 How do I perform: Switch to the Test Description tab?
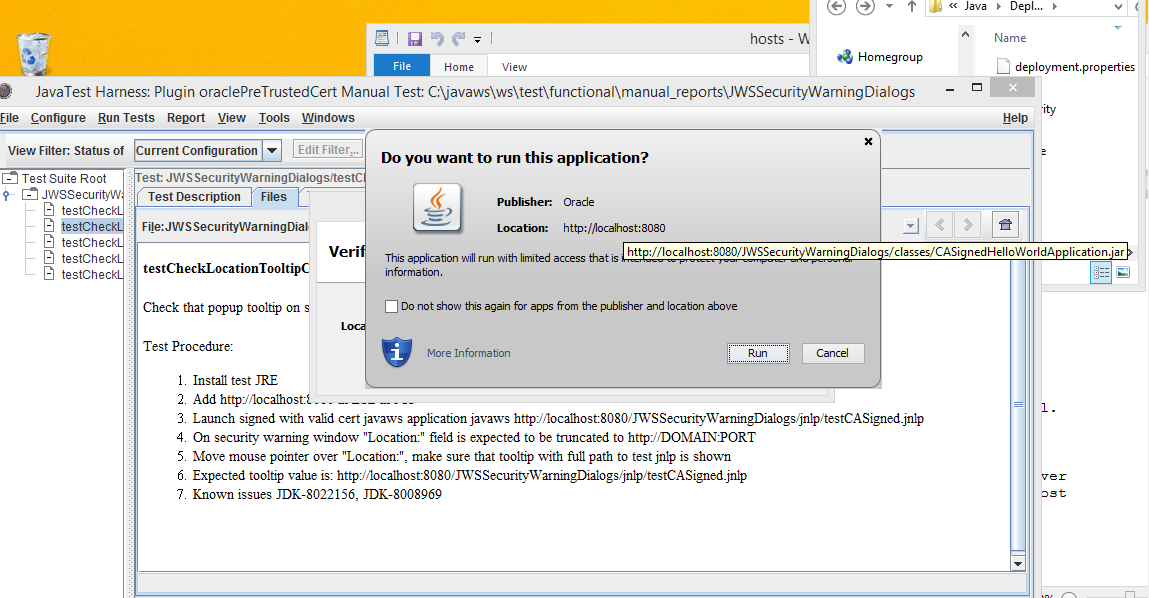pos(194,197)
